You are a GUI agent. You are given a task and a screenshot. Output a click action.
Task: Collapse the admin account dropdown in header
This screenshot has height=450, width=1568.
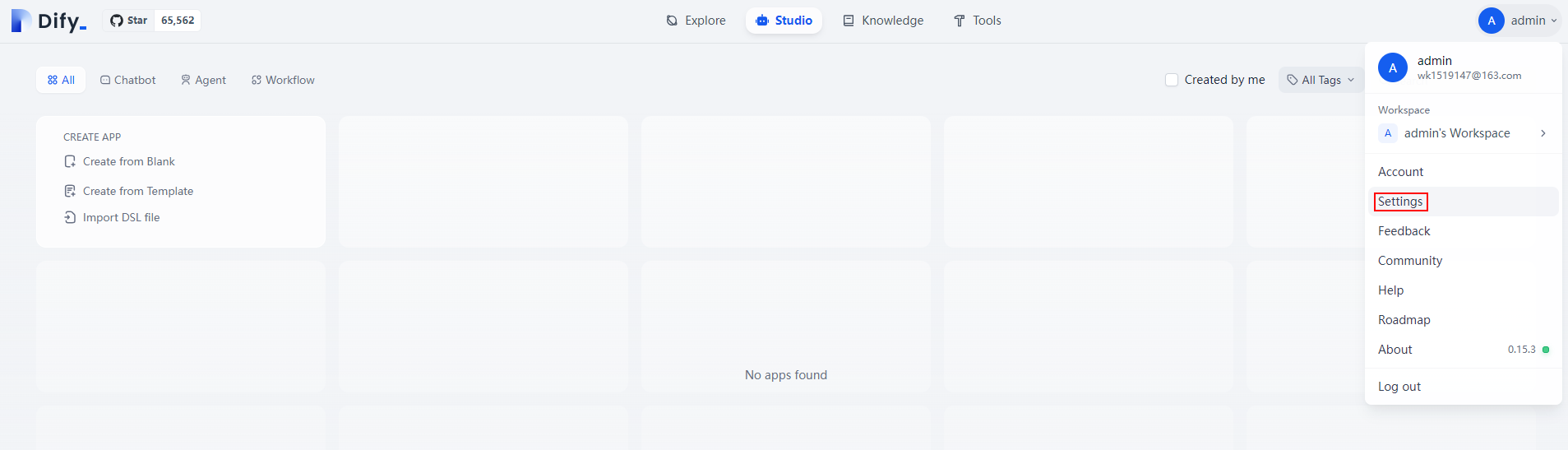[x=1518, y=21]
